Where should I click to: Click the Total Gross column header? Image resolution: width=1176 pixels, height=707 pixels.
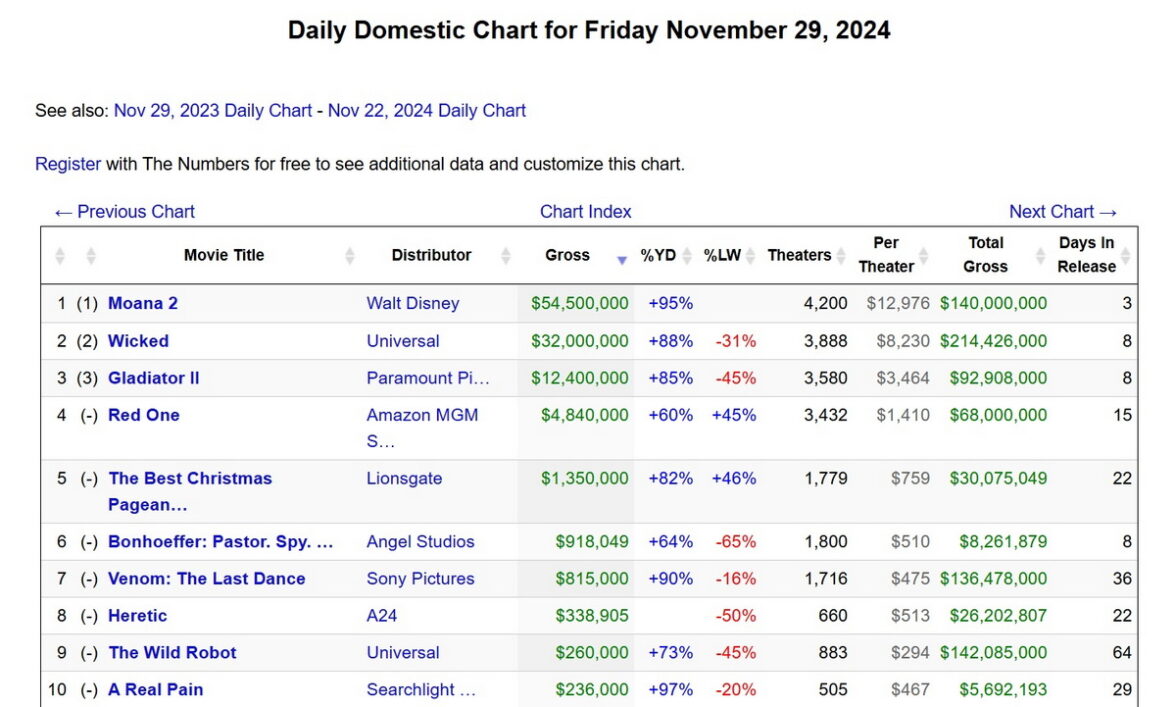click(986, 255)
